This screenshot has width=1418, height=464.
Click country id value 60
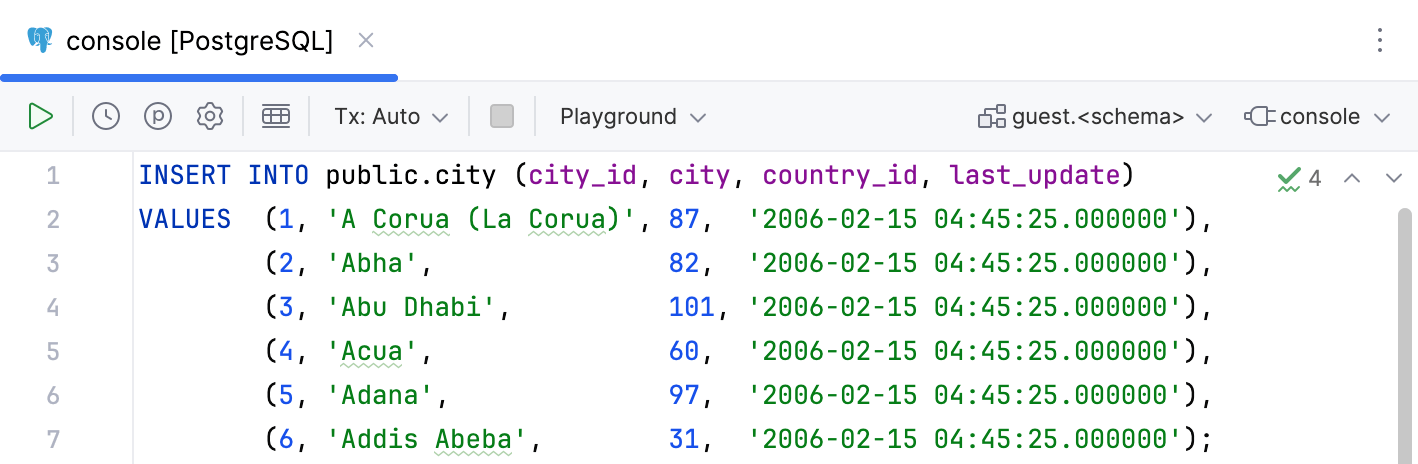685,351
